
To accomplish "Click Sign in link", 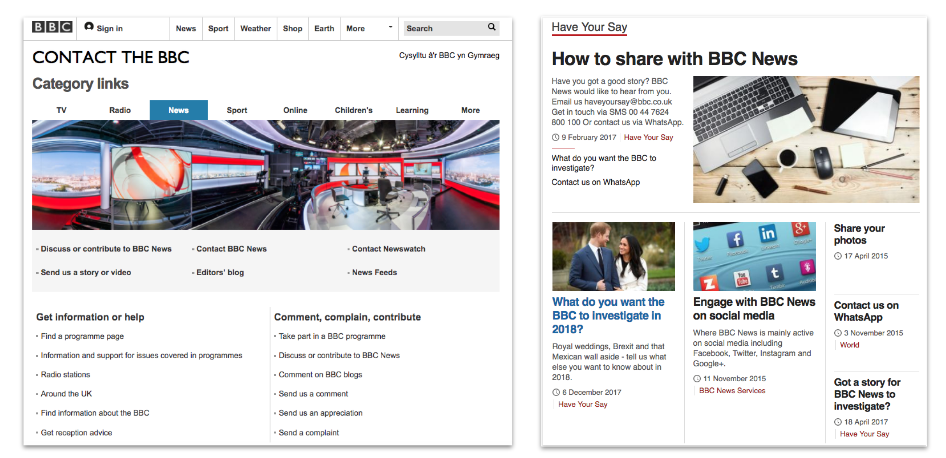I will [109, 28].
